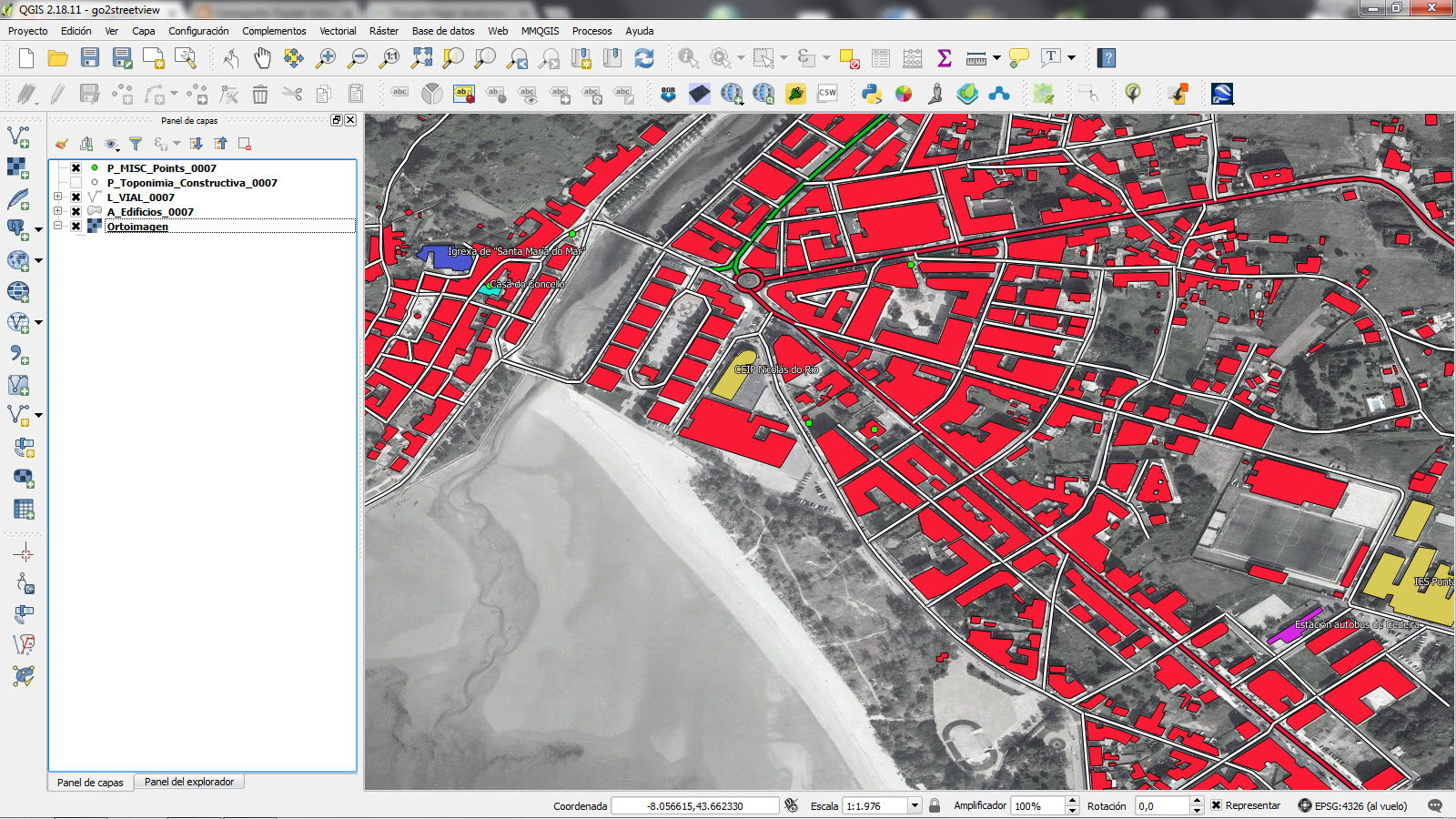Switch to the Panel del explorador tab

click(188, 782)
